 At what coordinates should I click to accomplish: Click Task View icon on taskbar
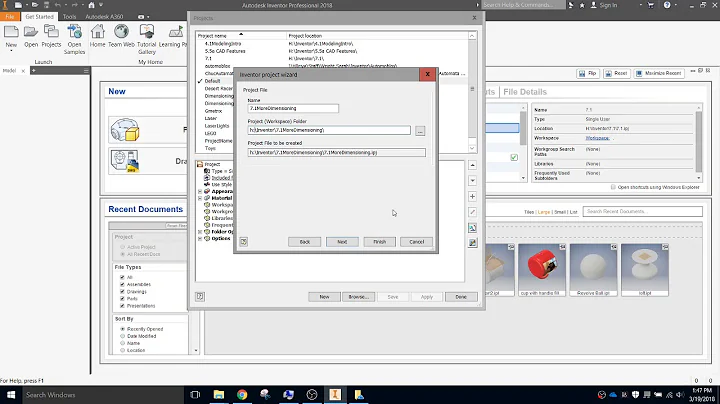(x=195, y=394)
